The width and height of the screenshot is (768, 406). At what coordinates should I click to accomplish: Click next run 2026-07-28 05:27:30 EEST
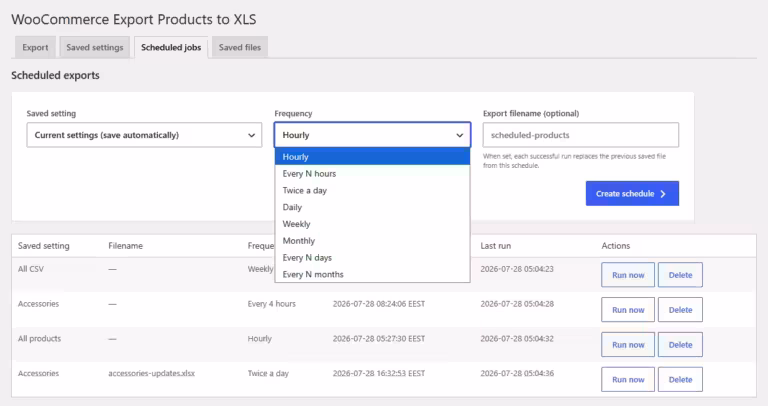379,338
